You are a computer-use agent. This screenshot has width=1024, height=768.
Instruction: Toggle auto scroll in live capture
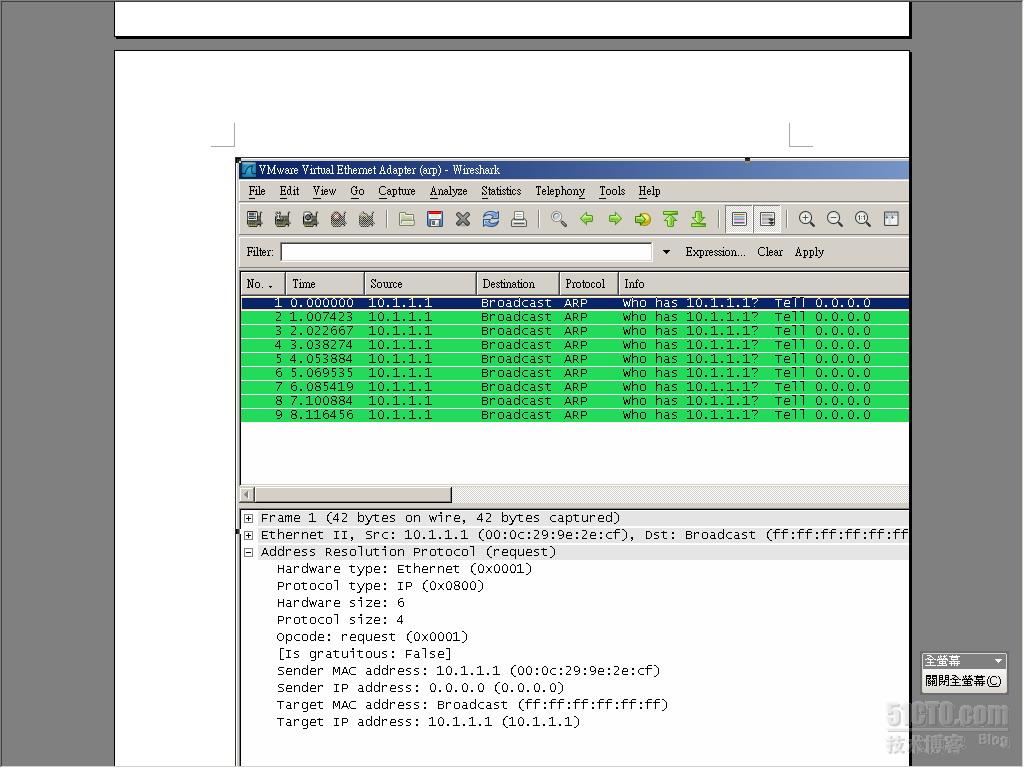point(767,219)
